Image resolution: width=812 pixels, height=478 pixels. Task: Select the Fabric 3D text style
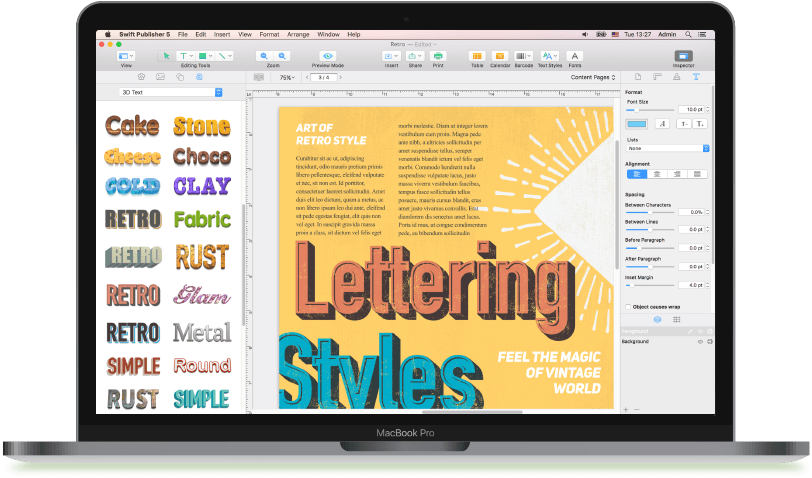coord(202,220)
